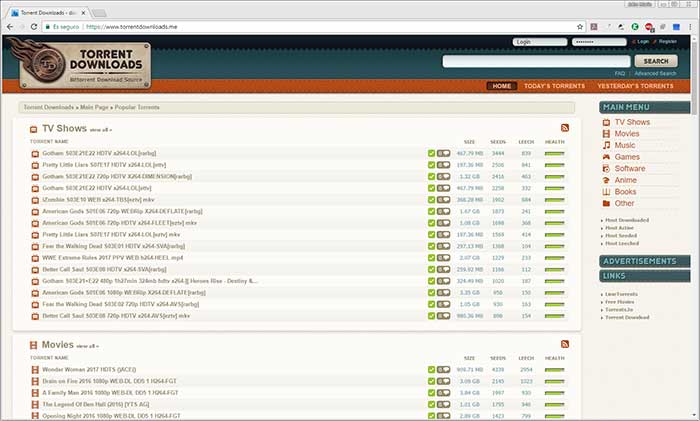
Task: Click comments icon for Brain on Fire 2016 row
Action: [x=443, y=381]
